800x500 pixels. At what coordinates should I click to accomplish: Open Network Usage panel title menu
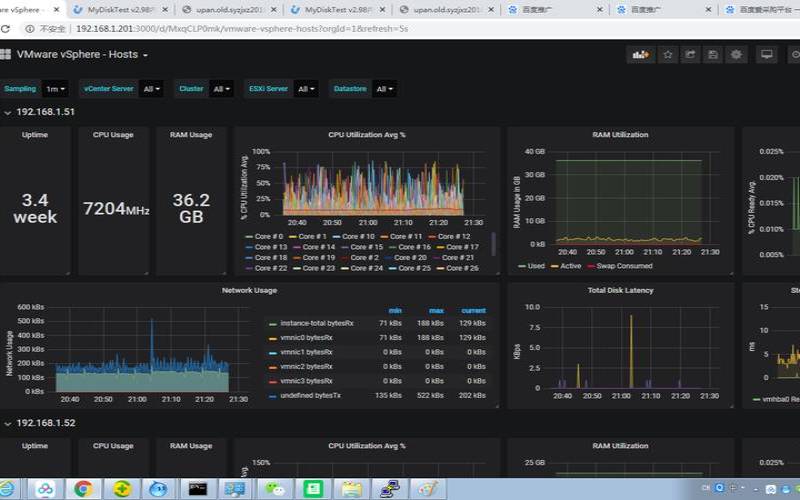(249, 290)
